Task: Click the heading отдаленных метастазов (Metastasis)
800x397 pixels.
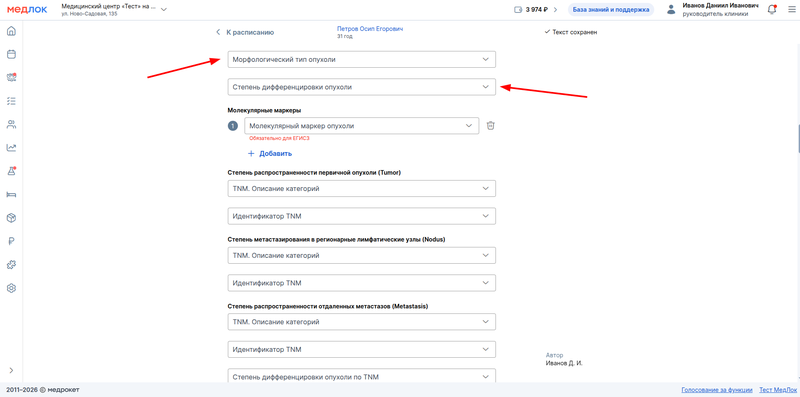Action: (328, 306)
